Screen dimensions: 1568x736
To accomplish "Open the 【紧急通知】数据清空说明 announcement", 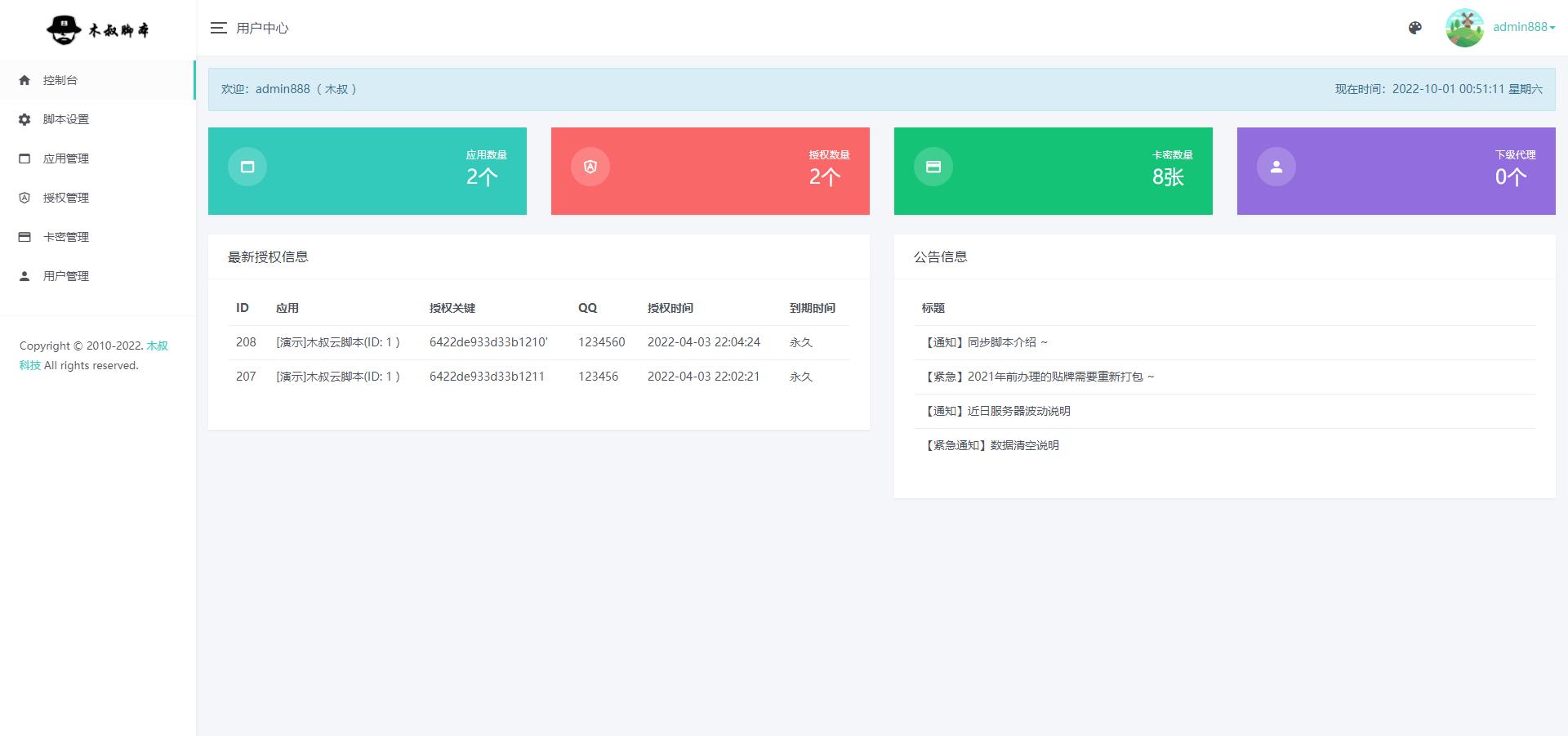I will (990, 445).
